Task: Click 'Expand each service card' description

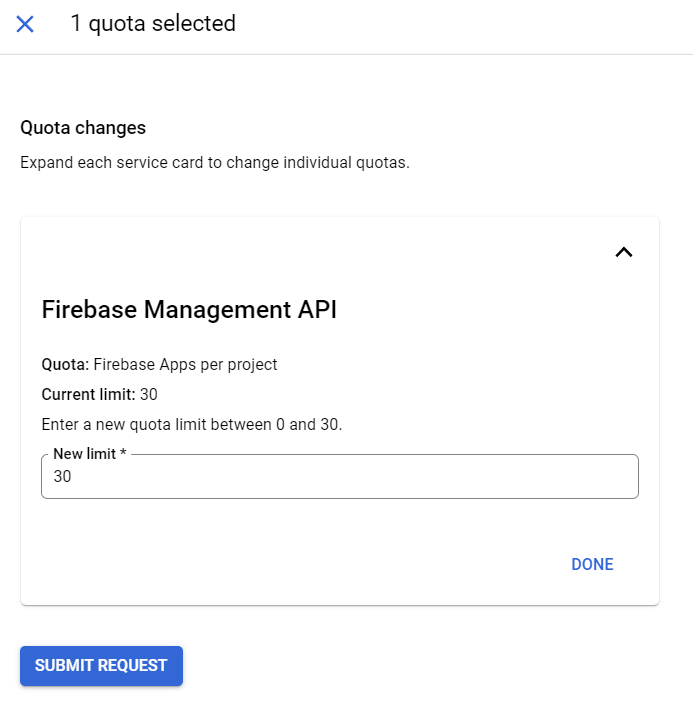Action: coord(215,163)
